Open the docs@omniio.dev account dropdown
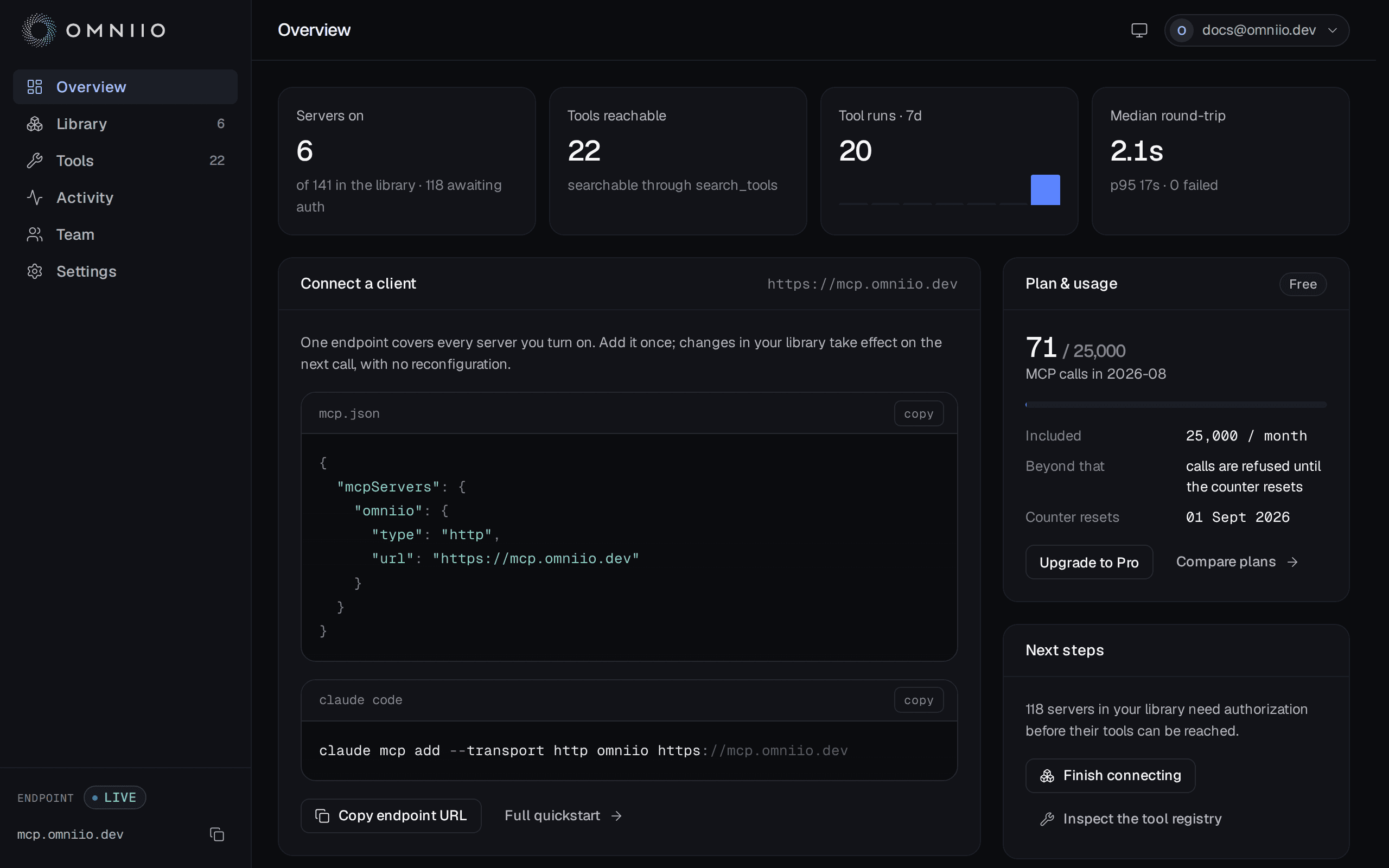Image resolution: width=1389 pixels, height=868 pixels. click(1257, 30)
